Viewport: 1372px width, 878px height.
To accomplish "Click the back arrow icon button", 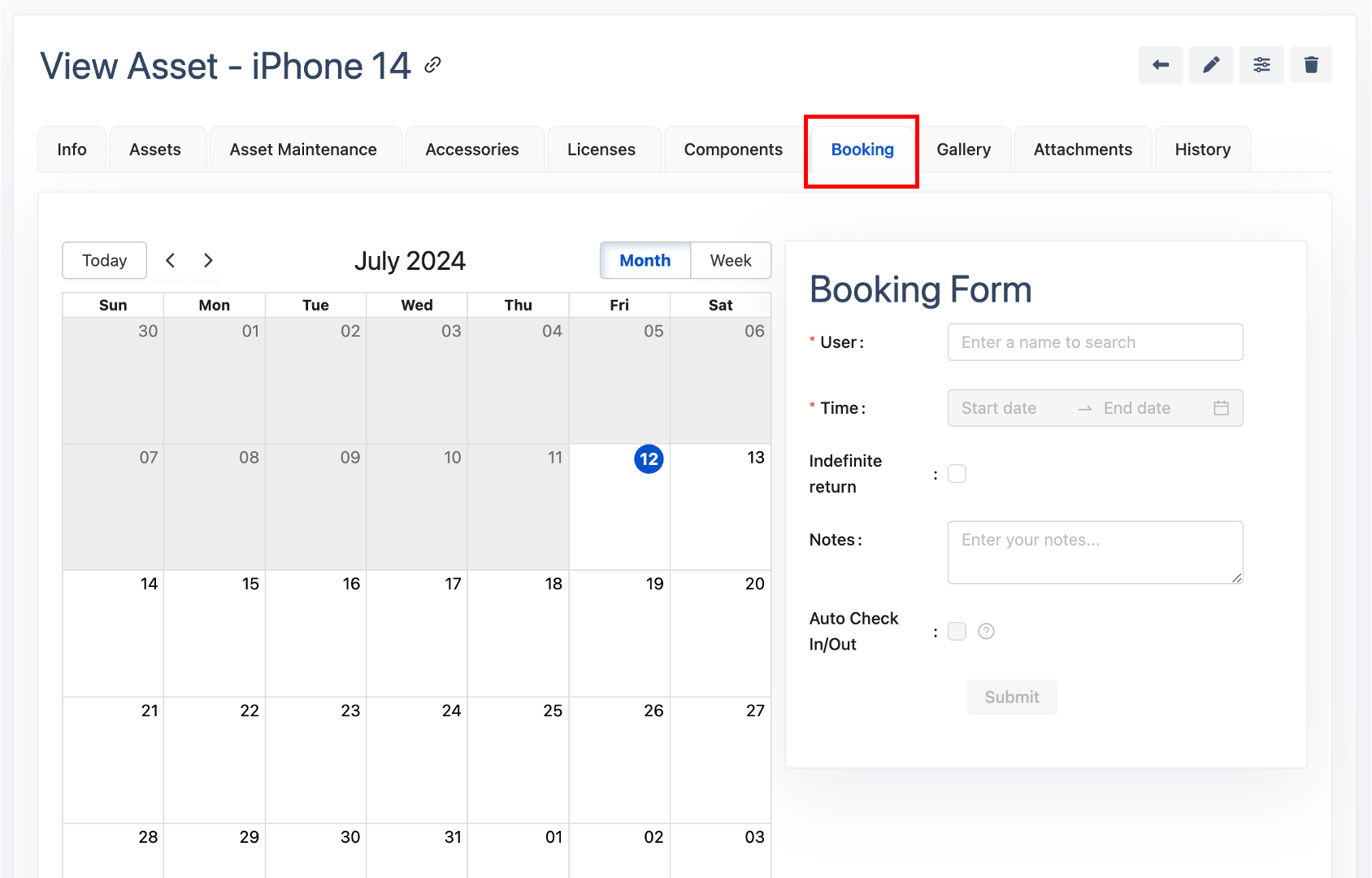I will point(1161,65).
